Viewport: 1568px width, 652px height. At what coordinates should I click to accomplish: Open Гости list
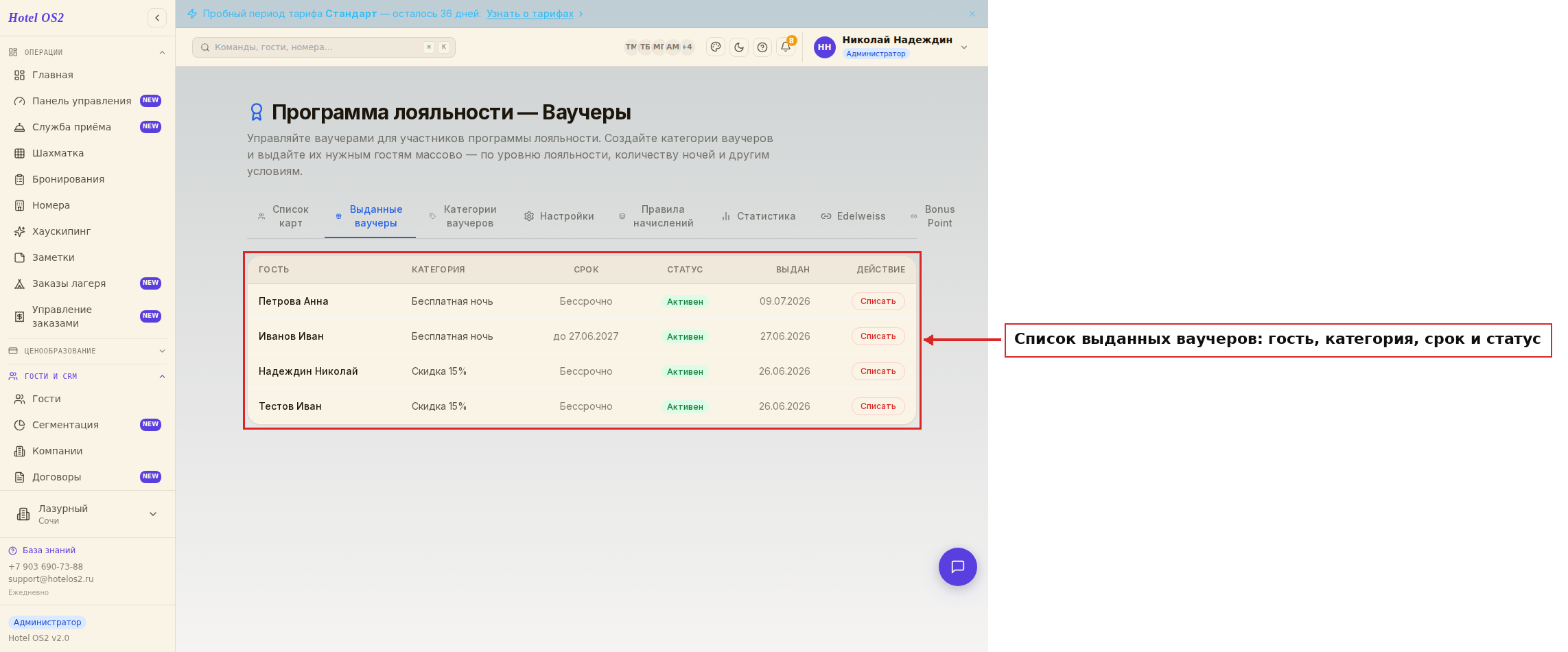[87, 399]
